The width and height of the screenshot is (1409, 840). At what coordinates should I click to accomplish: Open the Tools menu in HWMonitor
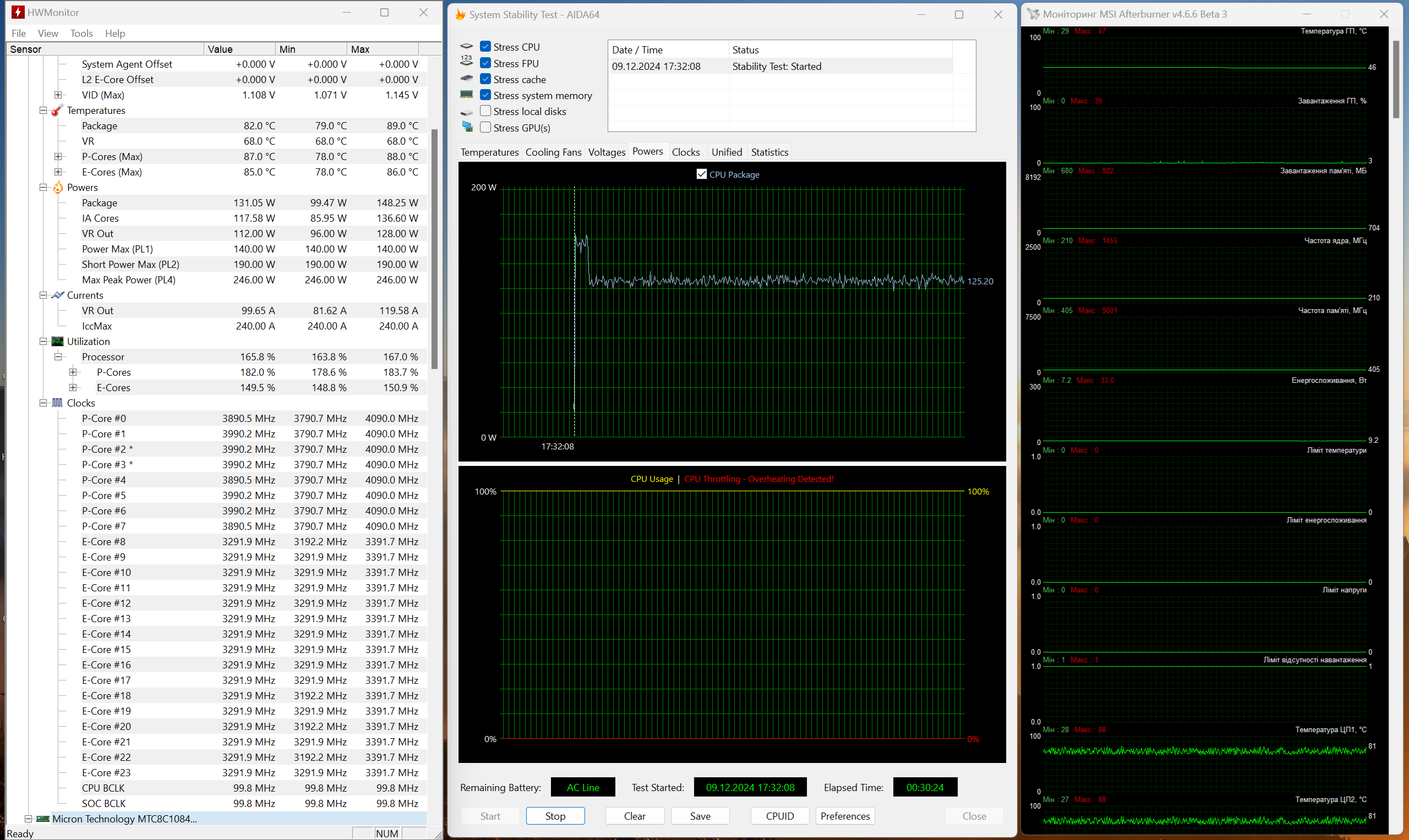point(81,34)
